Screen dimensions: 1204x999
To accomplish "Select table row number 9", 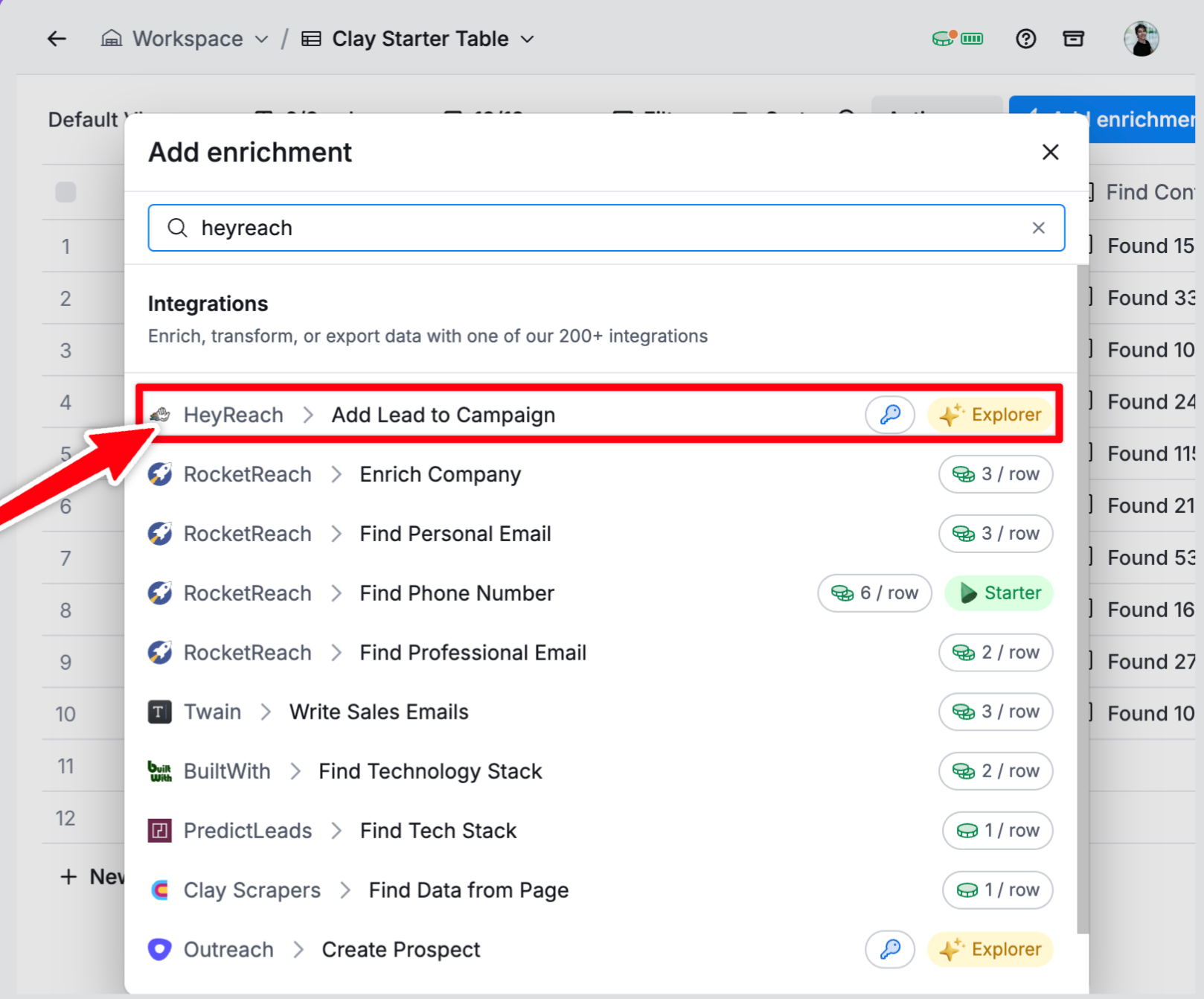I will click(x=66, y=663).
